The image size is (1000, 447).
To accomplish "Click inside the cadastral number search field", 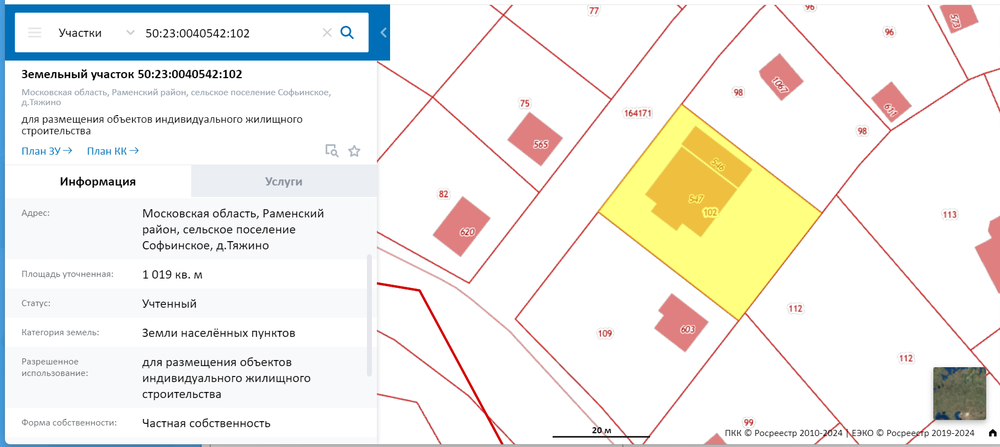I will [x=230, y=33].
